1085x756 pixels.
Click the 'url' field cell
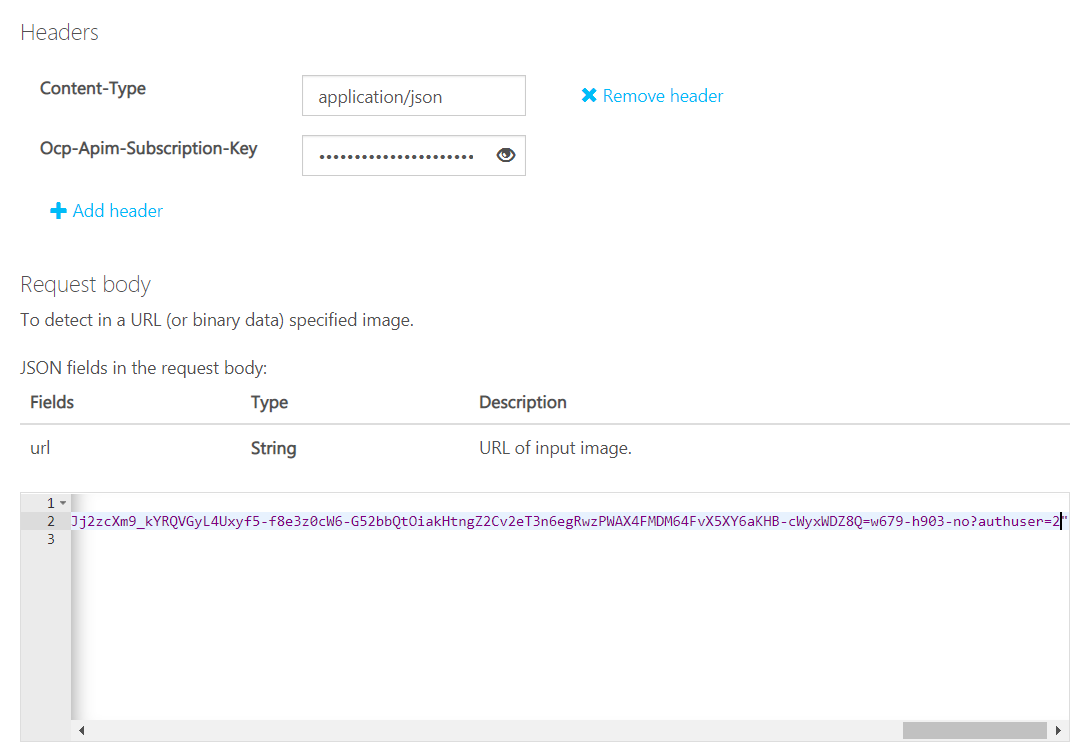click(40, 448)
